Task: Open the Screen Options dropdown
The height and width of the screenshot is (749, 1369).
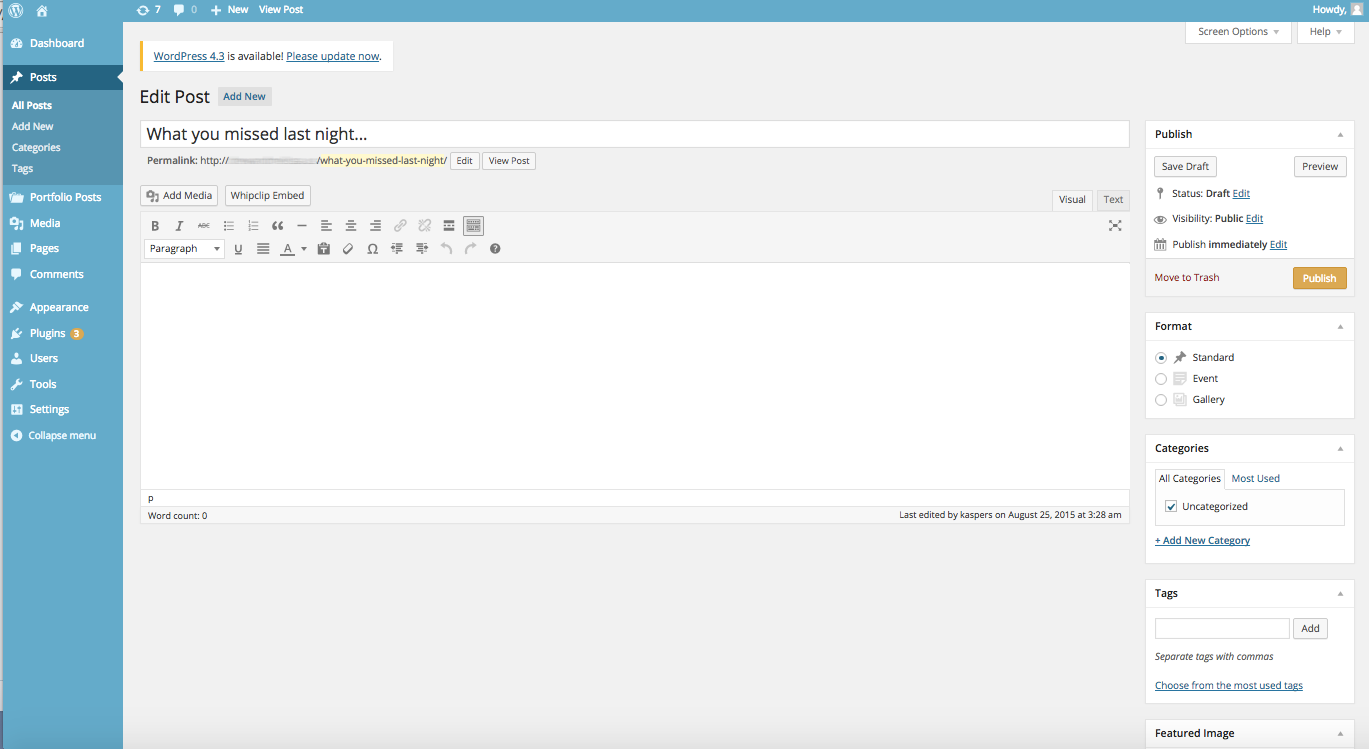Action: point(1238,32)
